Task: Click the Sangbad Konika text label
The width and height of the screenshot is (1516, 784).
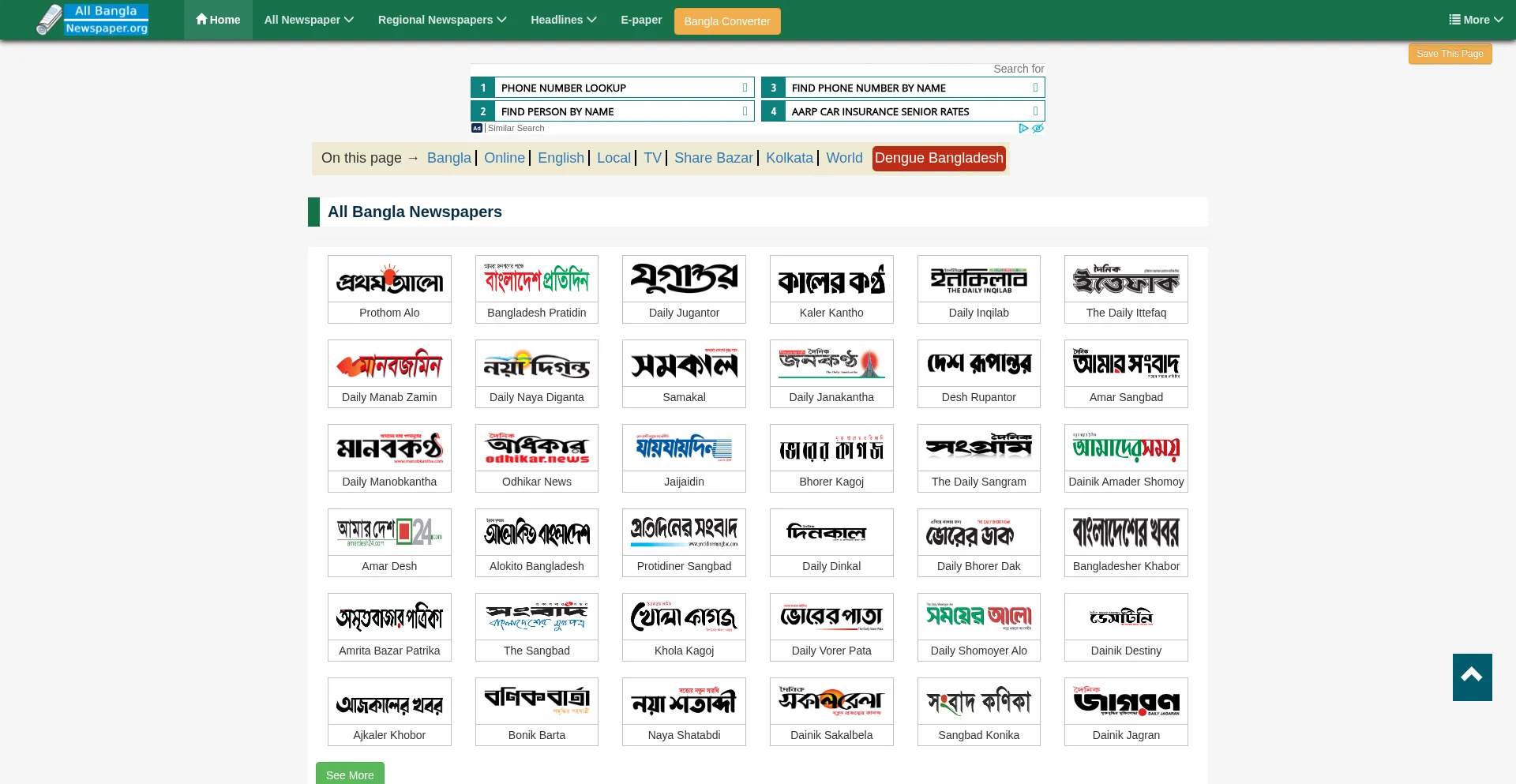Action: click(979, 735)
